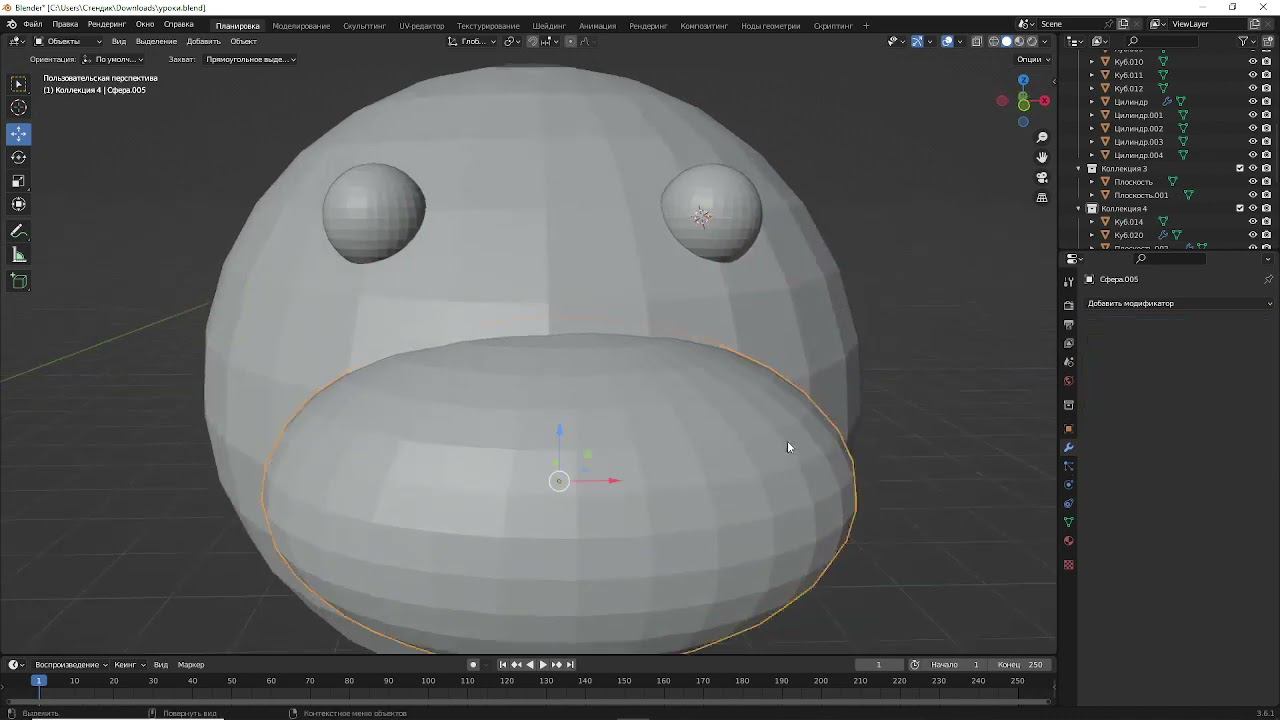This screenshot has width=1280, height=720.
Task: Switch to rendered viewport shading
Action: pos(1032,41)
